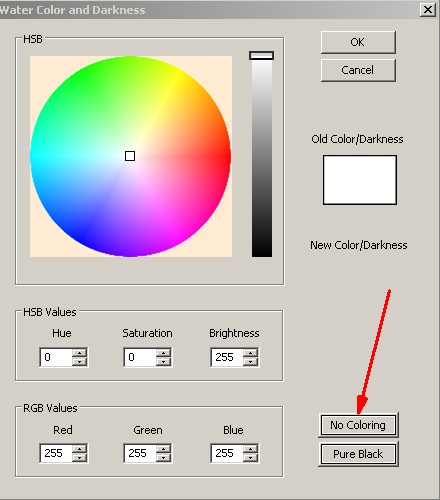Screen dimensions: 440x500
Task: Decrease the Saturation spinner value
Action: click(163, 362)
